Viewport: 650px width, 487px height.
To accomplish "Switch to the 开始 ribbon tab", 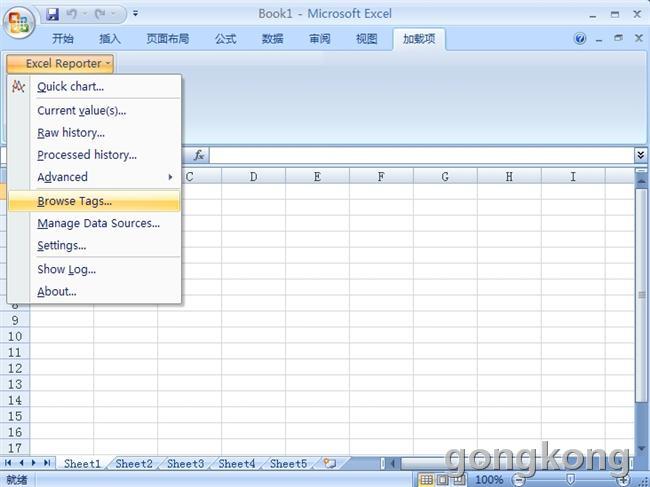I will click(x=63, y=39).
